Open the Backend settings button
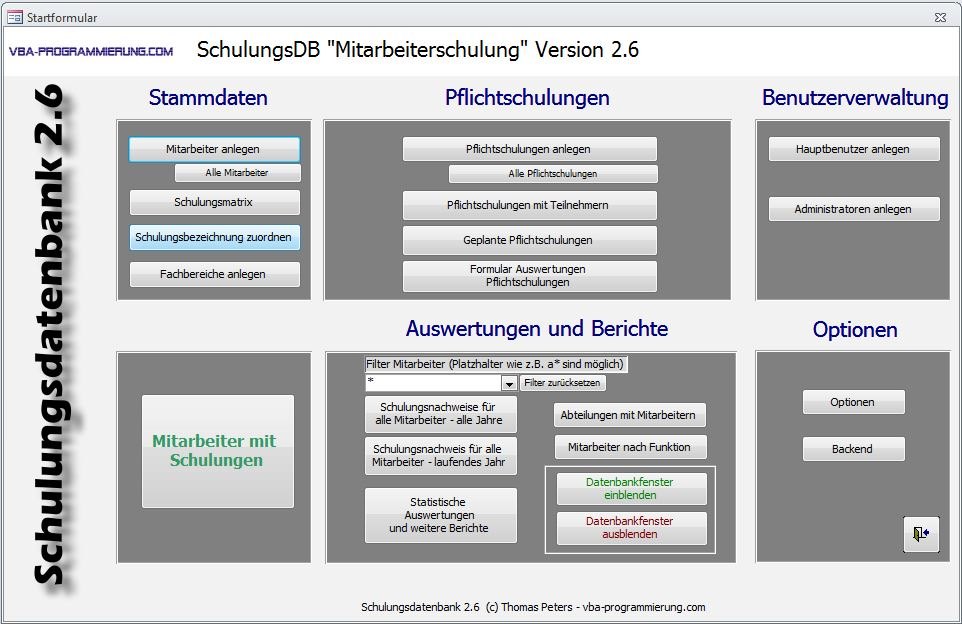 click(x=853, y=449)
